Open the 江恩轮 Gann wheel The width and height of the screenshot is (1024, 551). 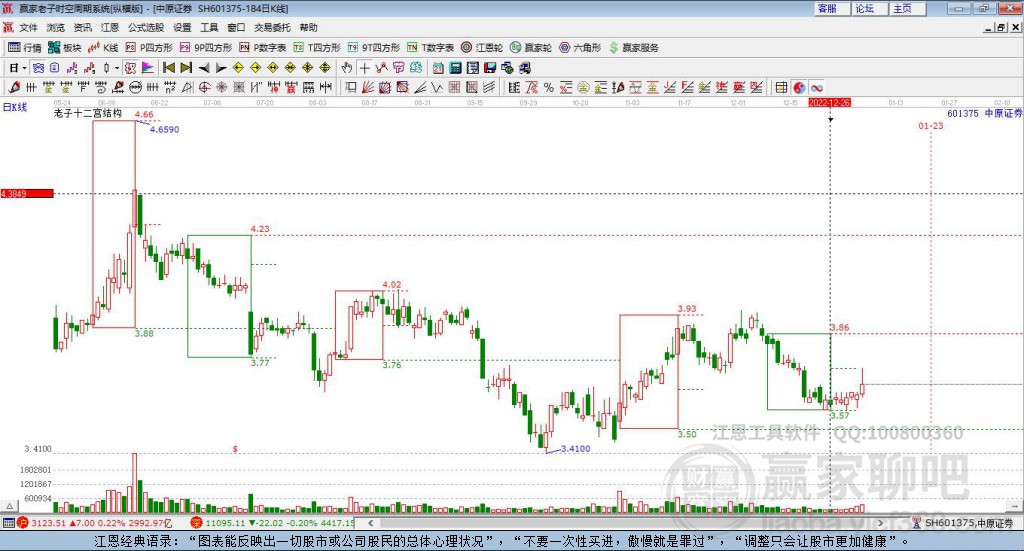click(482, 48)
